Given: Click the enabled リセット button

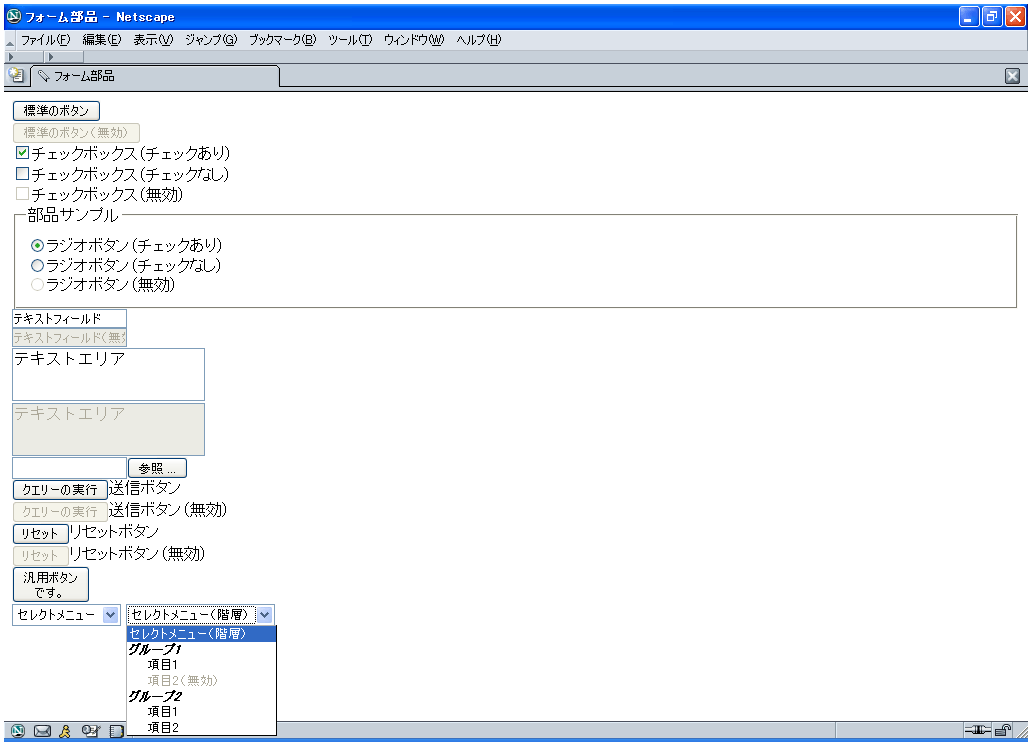Looking at the screenshot, I should [x=41, y=533].
